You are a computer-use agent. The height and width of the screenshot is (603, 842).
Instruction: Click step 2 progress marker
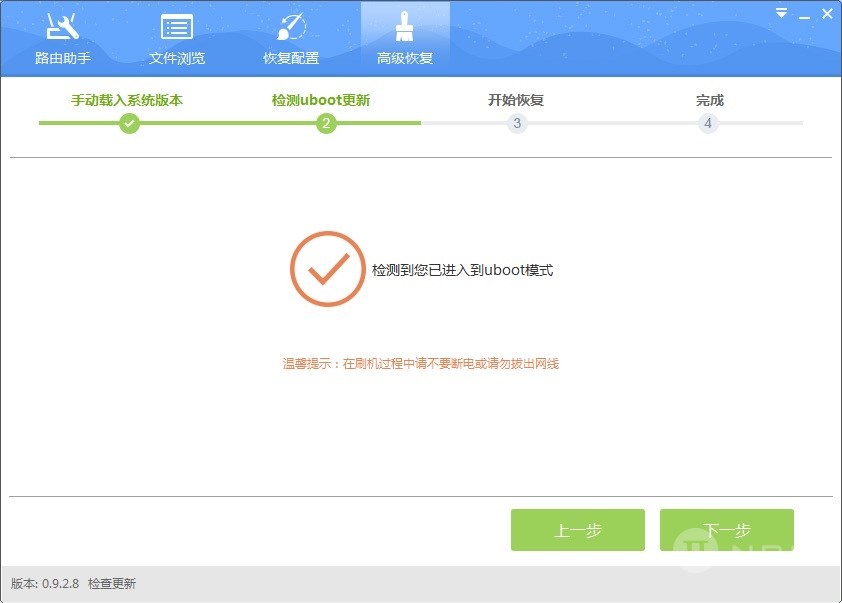(326, 123)
